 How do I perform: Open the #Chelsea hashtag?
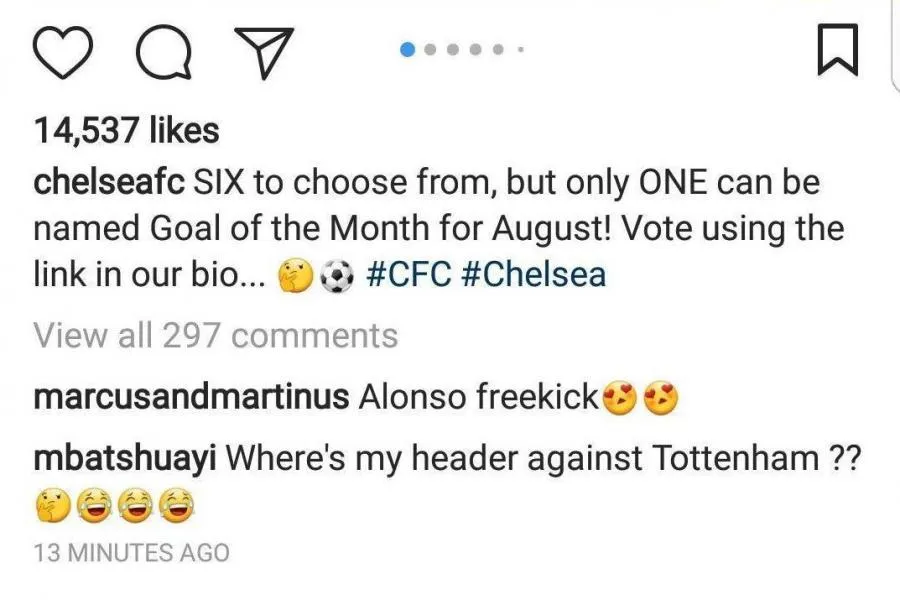533,274
